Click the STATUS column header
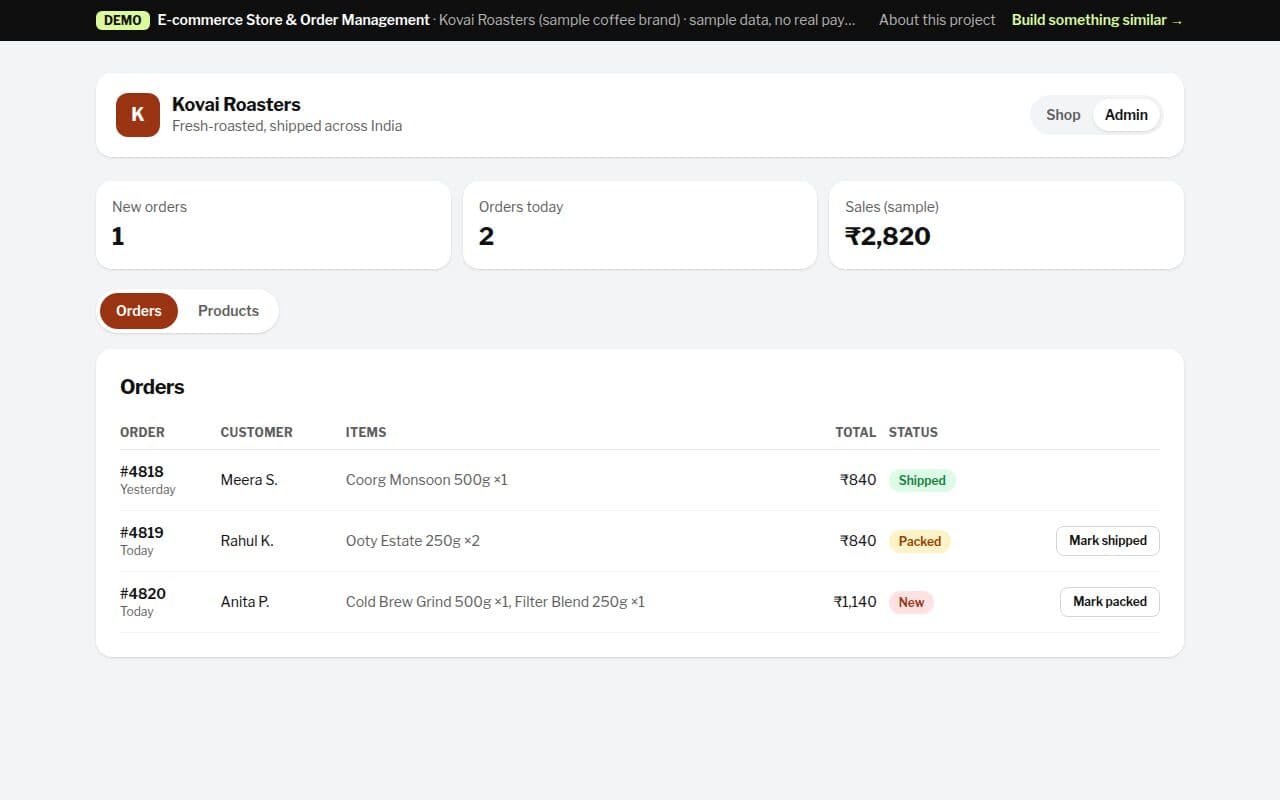This screenshot has height=800, width=1280. (913, 432)
